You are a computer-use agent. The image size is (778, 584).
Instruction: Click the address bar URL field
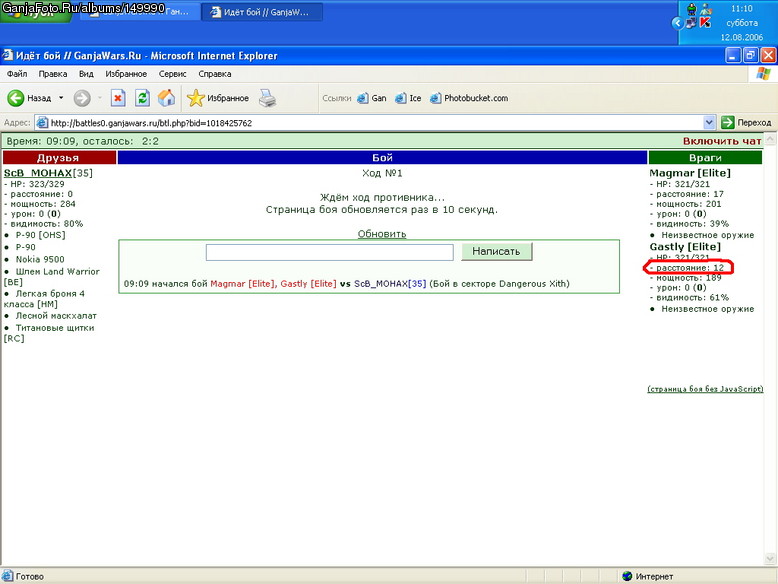click(x=370, y=123)
